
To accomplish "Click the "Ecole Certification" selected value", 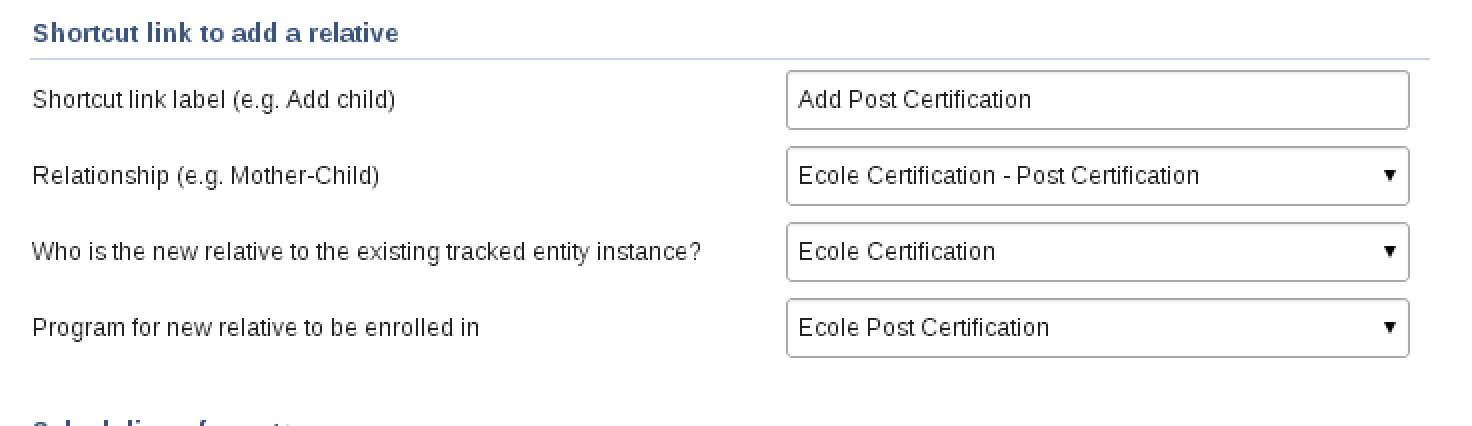I will [896, 252].
